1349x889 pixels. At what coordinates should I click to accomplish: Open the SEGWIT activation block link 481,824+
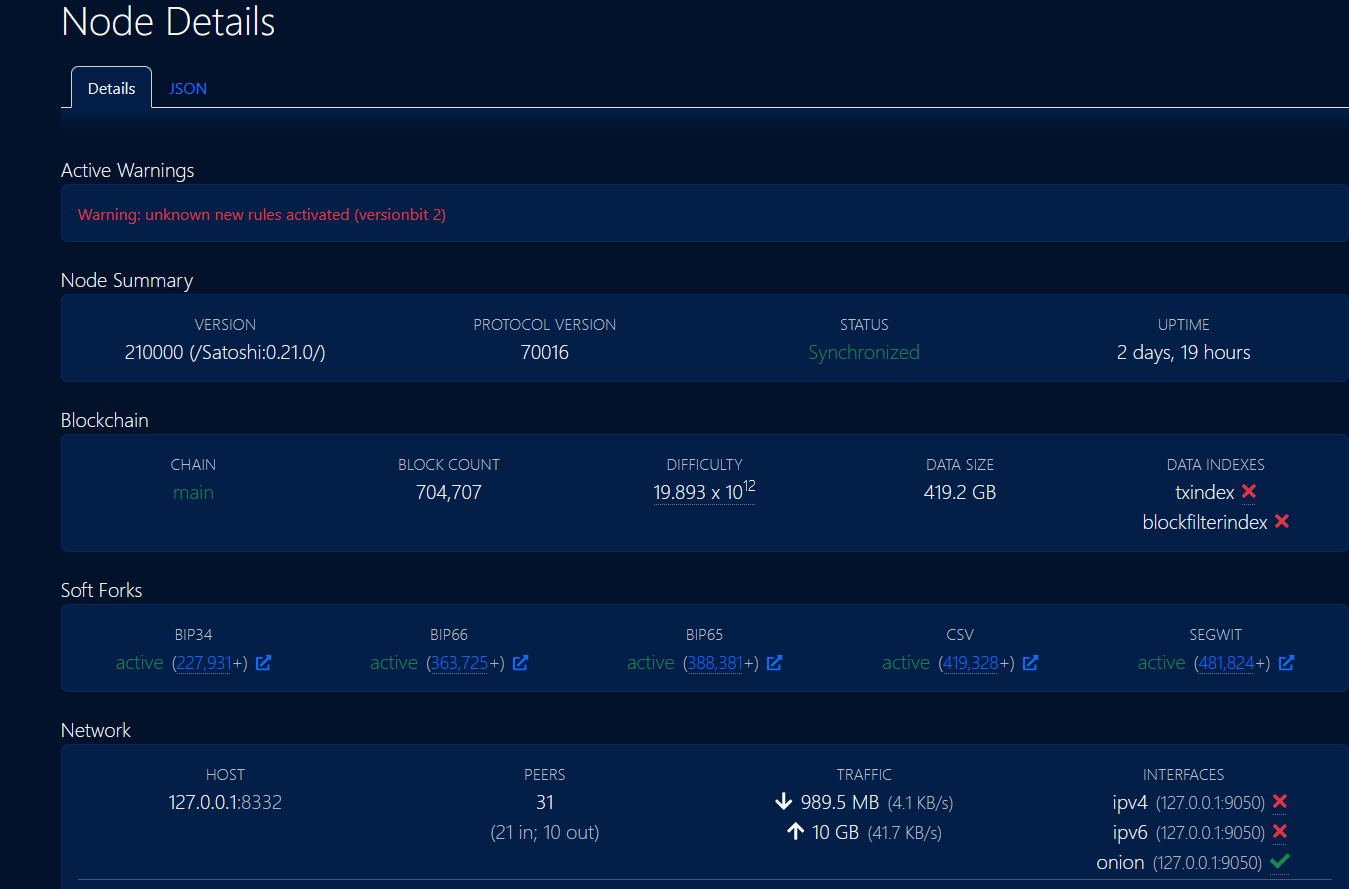1226,663
